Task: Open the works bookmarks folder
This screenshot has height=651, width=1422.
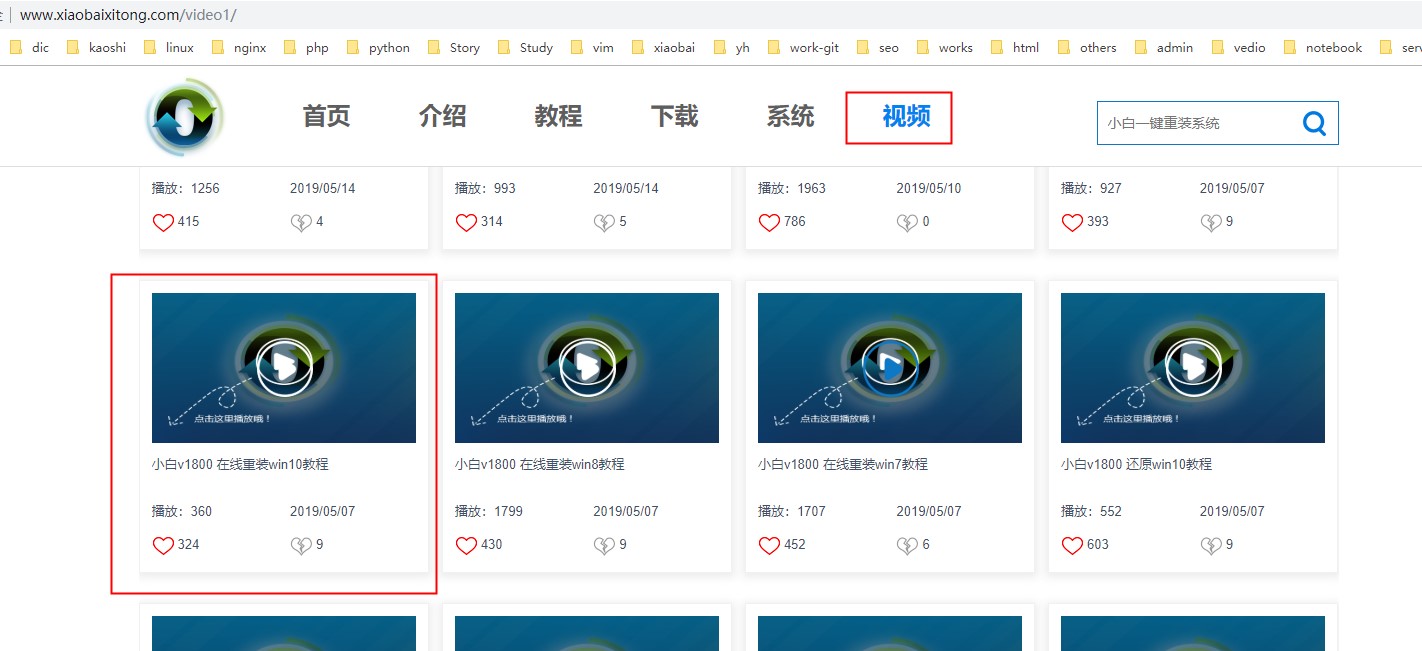Action: click(x=944, y=47)
